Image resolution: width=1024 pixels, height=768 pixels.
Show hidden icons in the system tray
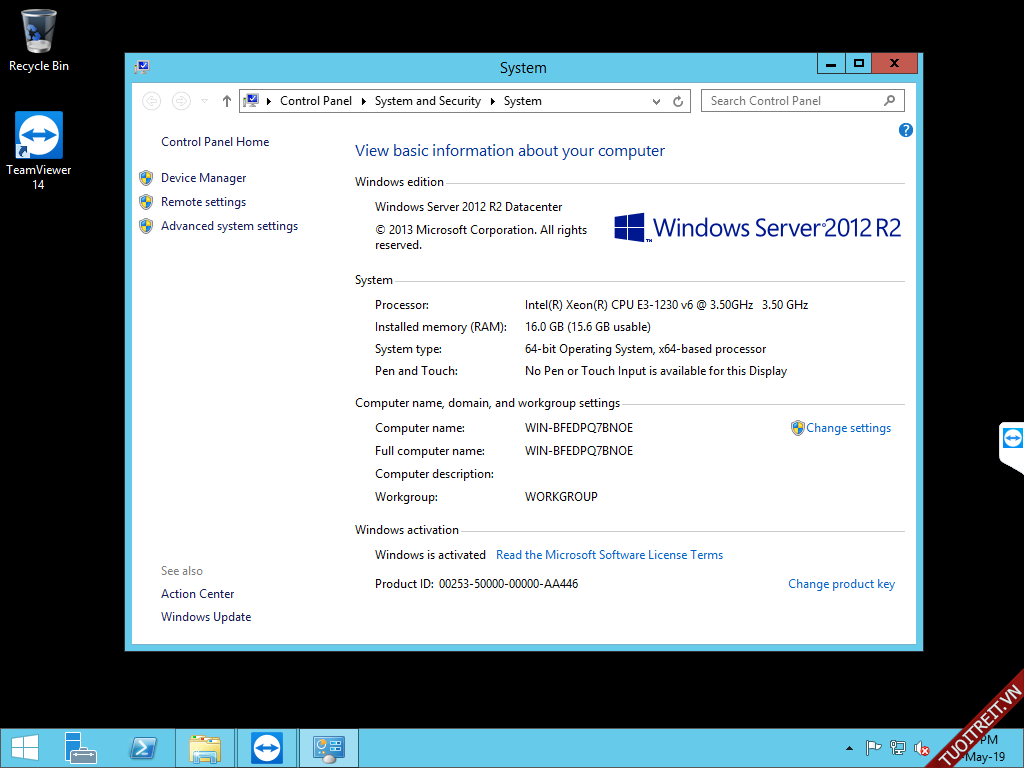(849, 747)
